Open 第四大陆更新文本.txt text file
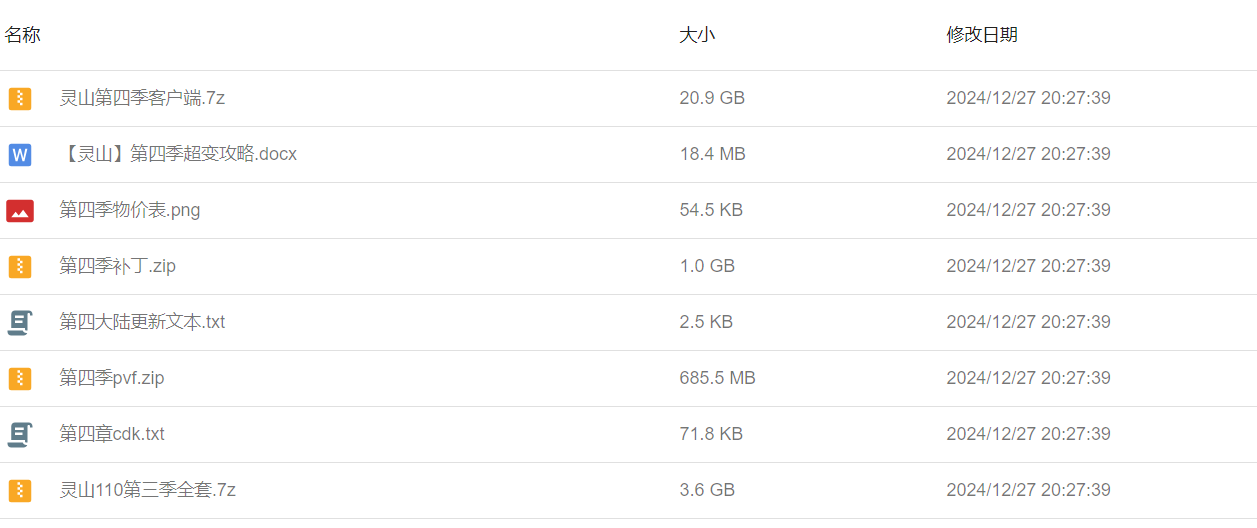Image resolution: width=1257 pixels, height=528 pixels. pos(142,322)
